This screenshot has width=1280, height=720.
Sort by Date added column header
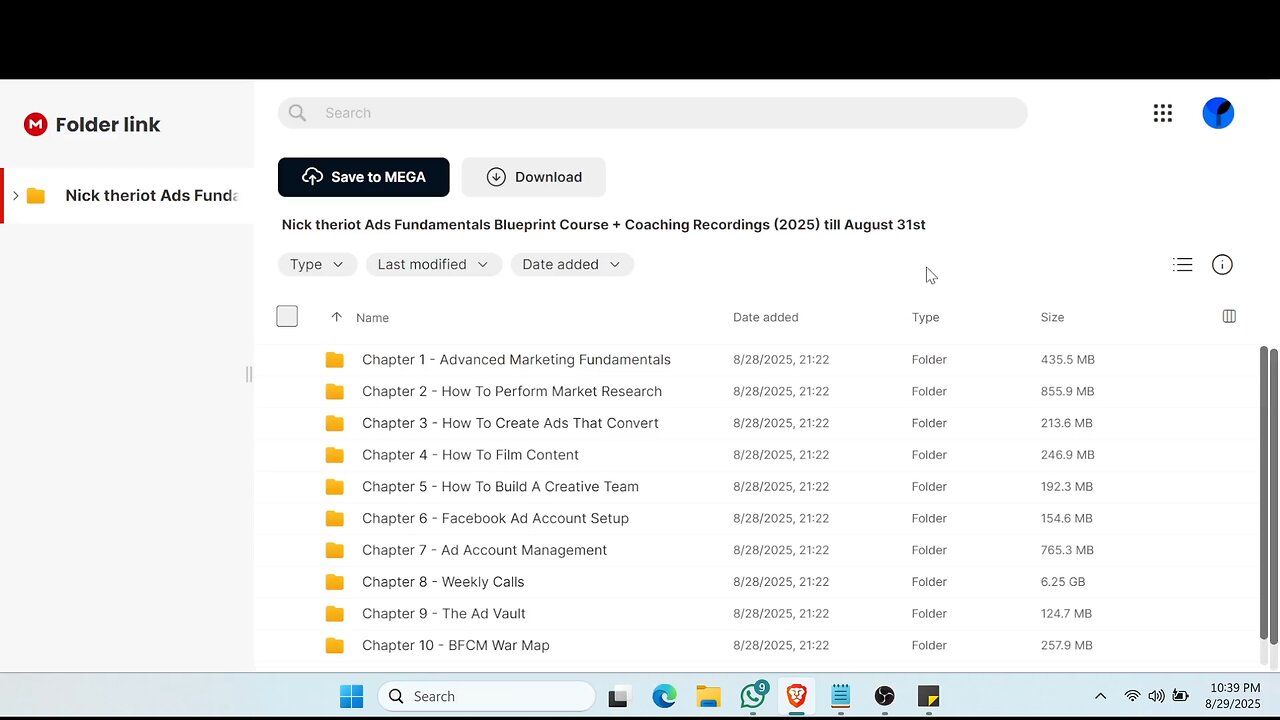766,317
